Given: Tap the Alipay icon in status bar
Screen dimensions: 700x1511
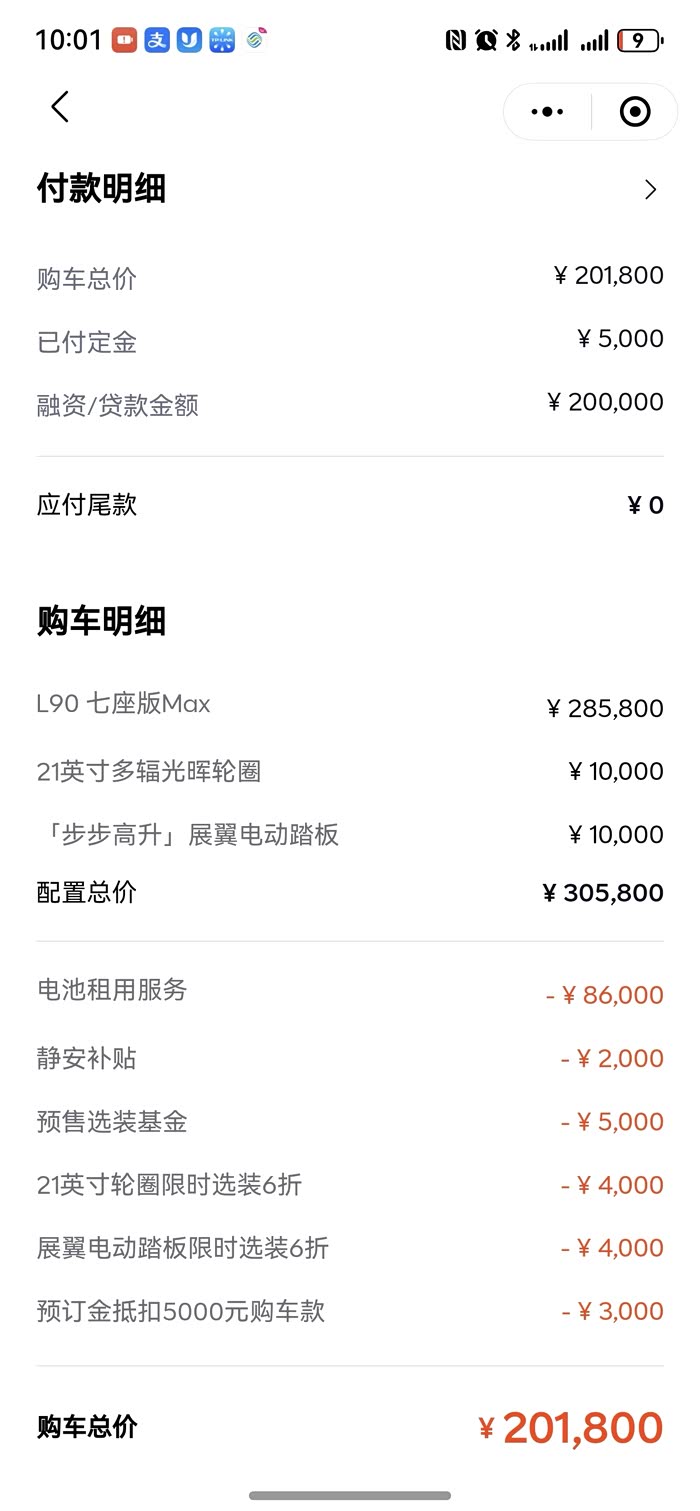Looking at the screenshot, I should coord(157,40).
